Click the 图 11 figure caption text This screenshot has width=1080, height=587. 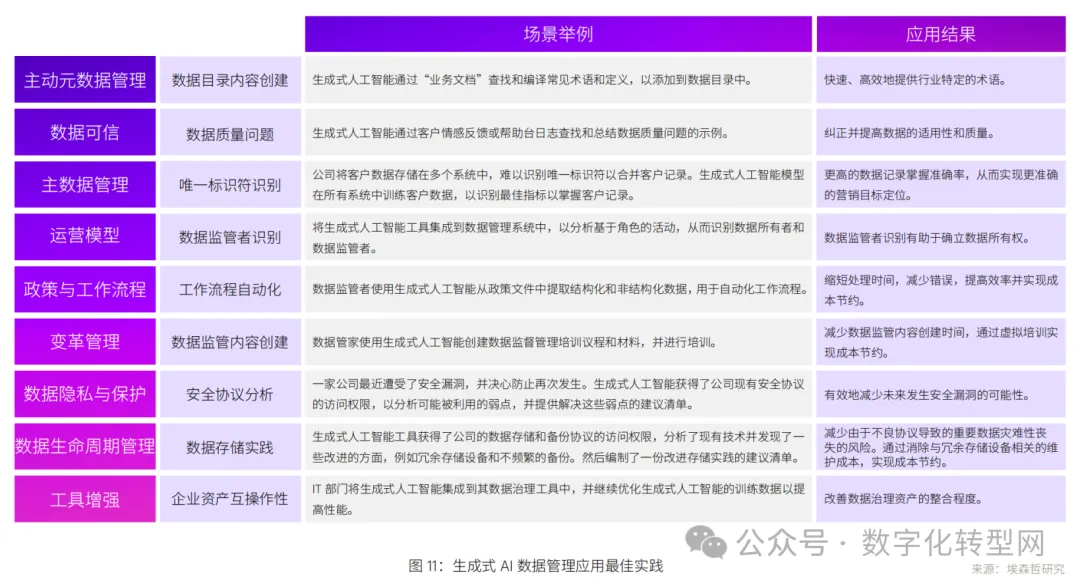point(536,566)
